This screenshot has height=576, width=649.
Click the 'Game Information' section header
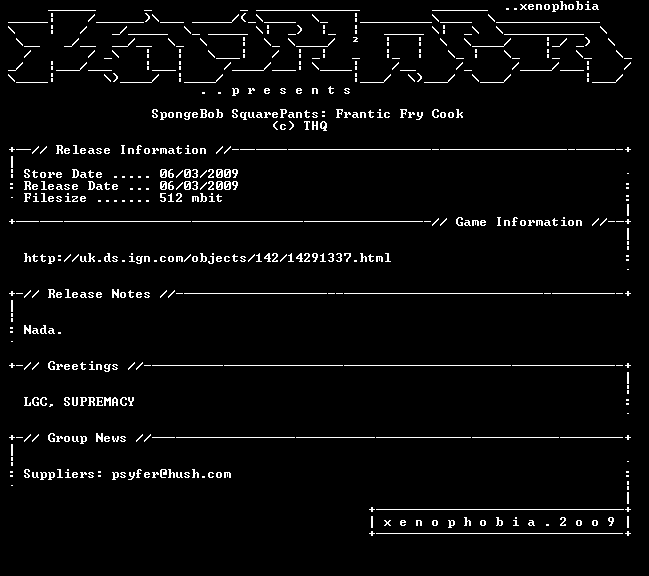519,222
